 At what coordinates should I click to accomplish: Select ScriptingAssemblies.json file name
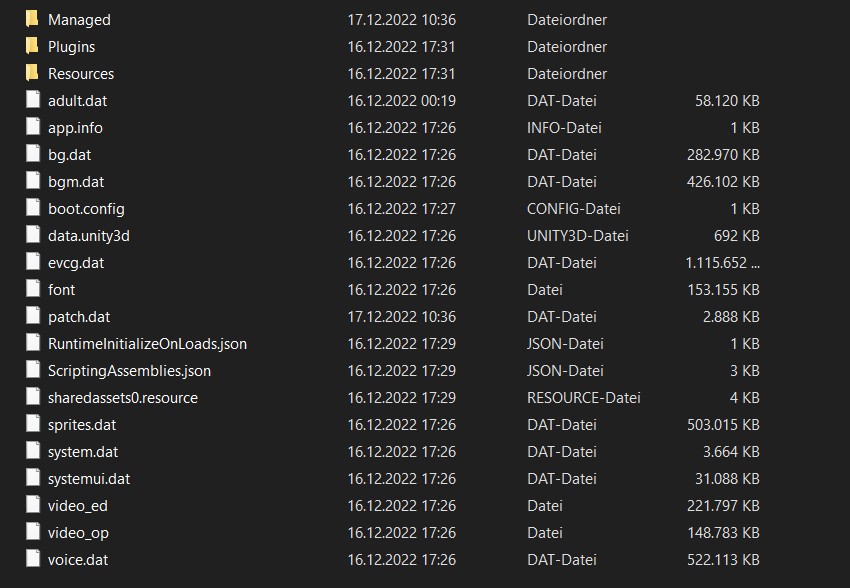click(129, 370)
